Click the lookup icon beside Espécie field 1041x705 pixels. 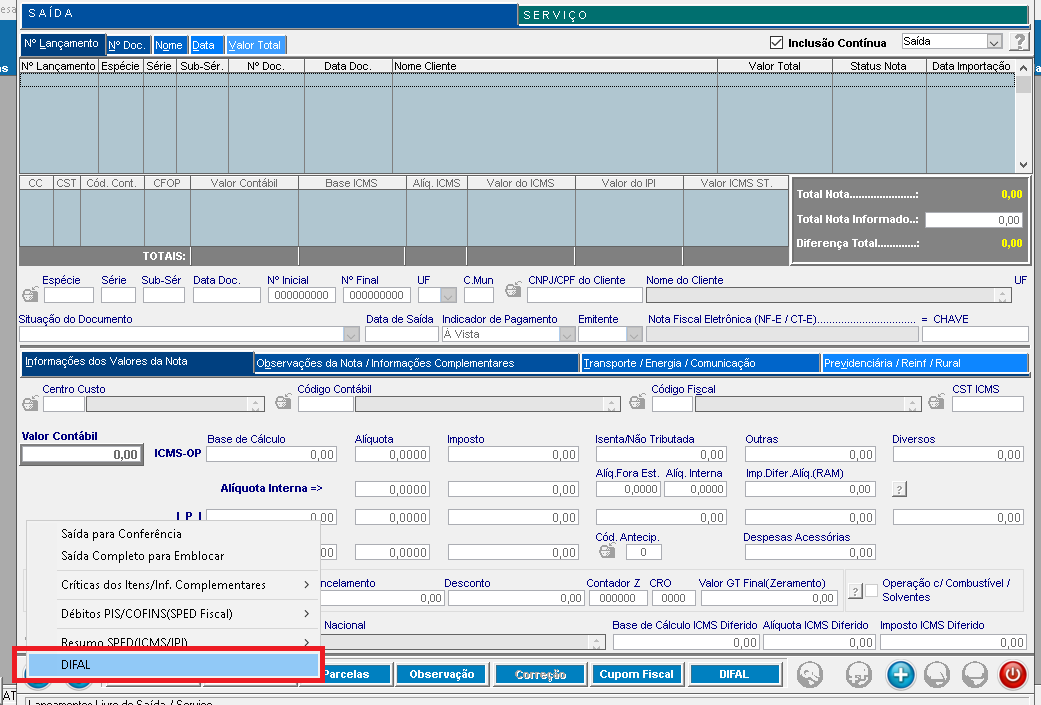(x=30, y=294)
